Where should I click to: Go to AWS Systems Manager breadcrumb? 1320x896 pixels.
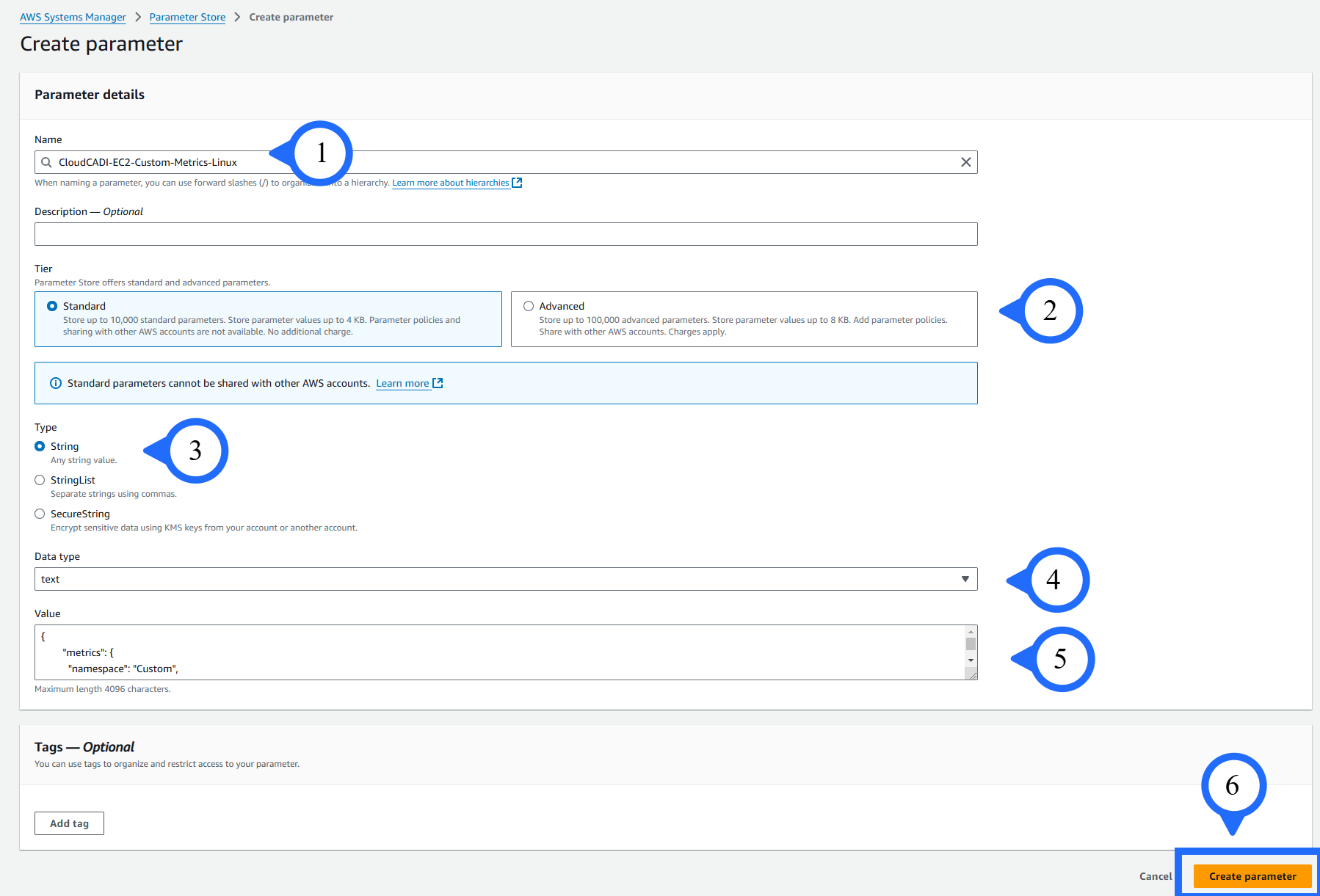pos(73,17)
